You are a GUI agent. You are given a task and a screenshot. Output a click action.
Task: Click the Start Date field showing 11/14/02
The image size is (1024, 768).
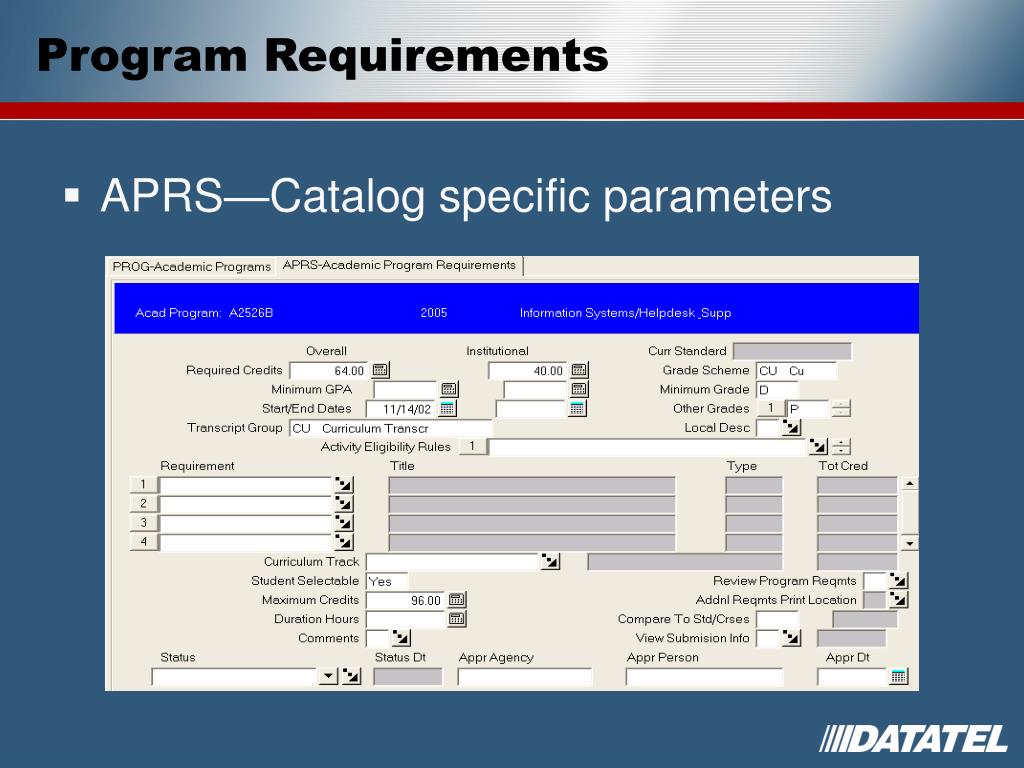point(401,409)
